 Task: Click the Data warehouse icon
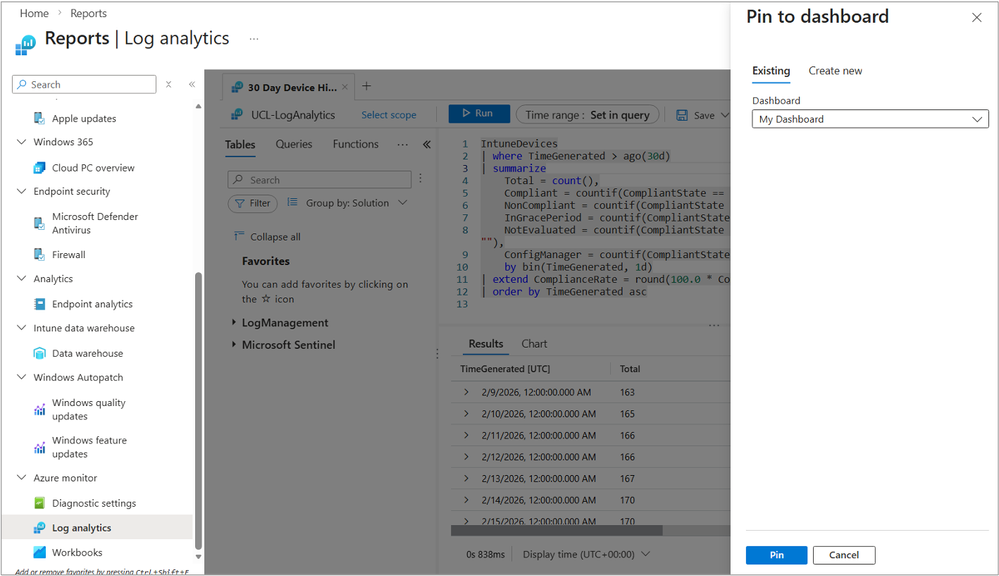(x=40, y=353)
